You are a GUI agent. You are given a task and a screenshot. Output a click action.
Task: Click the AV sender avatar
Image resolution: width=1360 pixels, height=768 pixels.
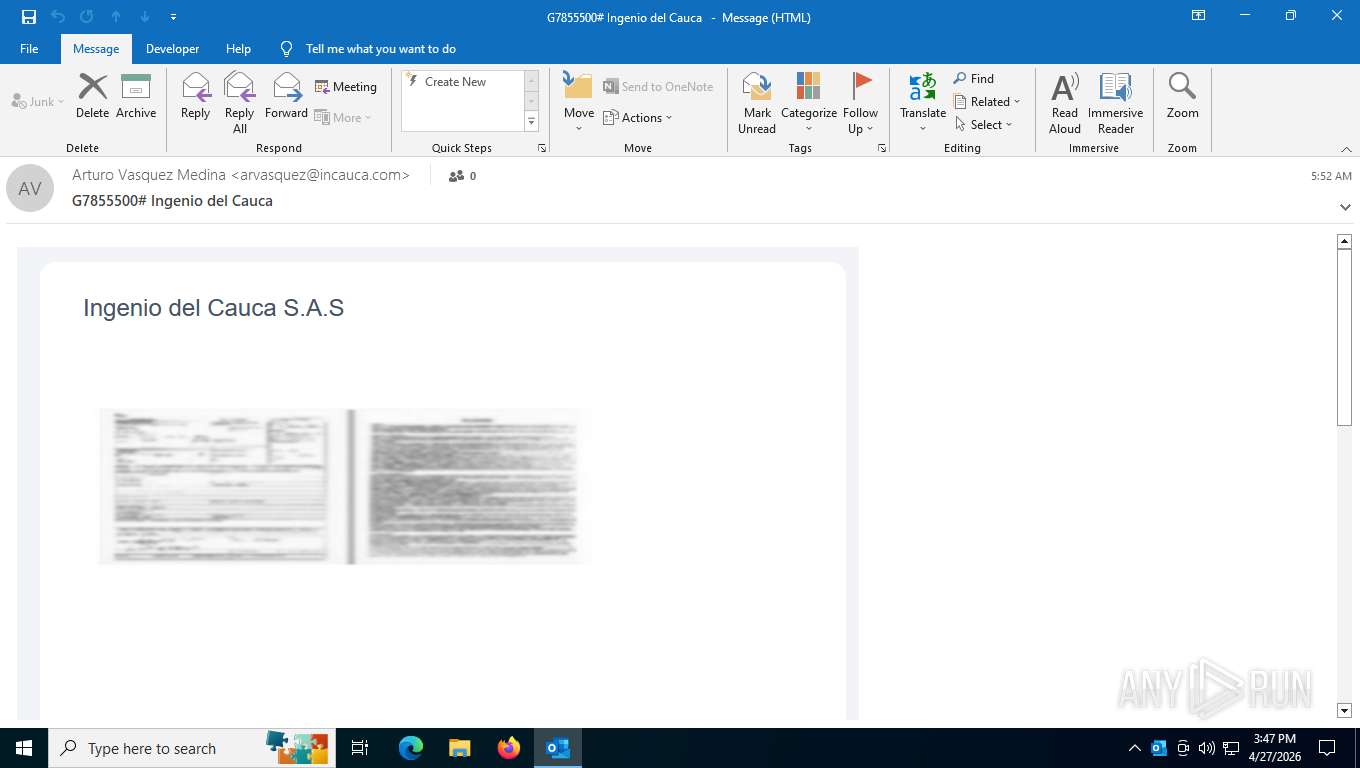(30, 188)
